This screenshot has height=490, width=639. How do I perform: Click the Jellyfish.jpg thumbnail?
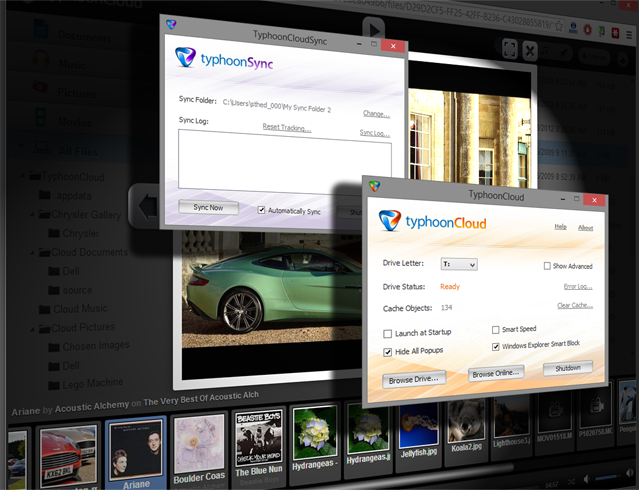tap(419, 430)
